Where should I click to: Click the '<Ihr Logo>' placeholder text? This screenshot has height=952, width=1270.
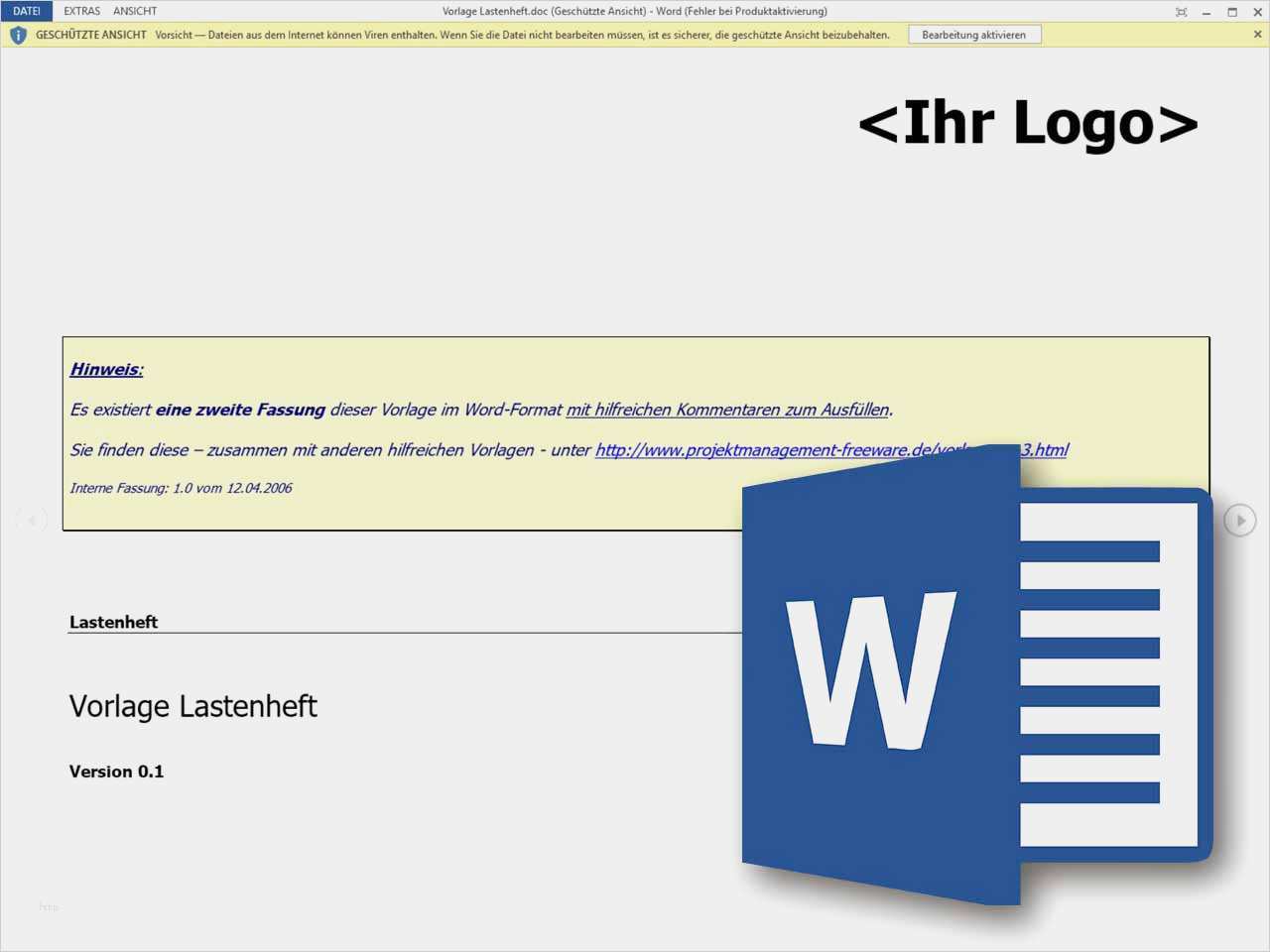[1028, 123]
